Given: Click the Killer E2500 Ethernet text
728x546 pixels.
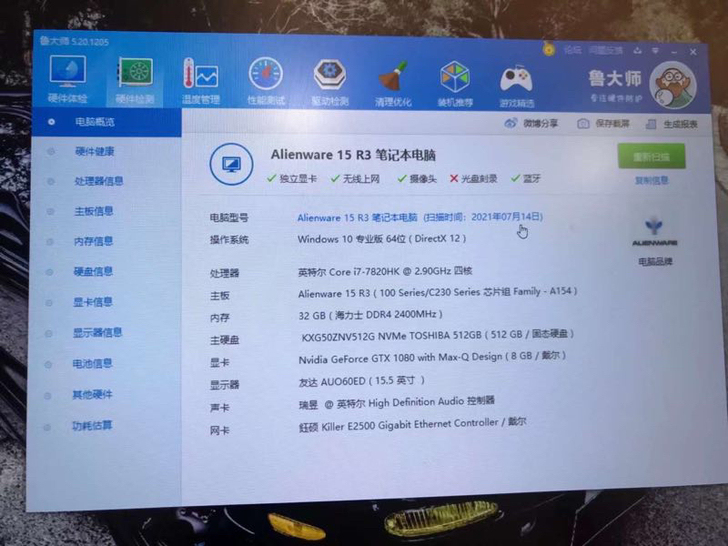Looking at the screenshot, I should pyautogui.click(x=412, y=425).
